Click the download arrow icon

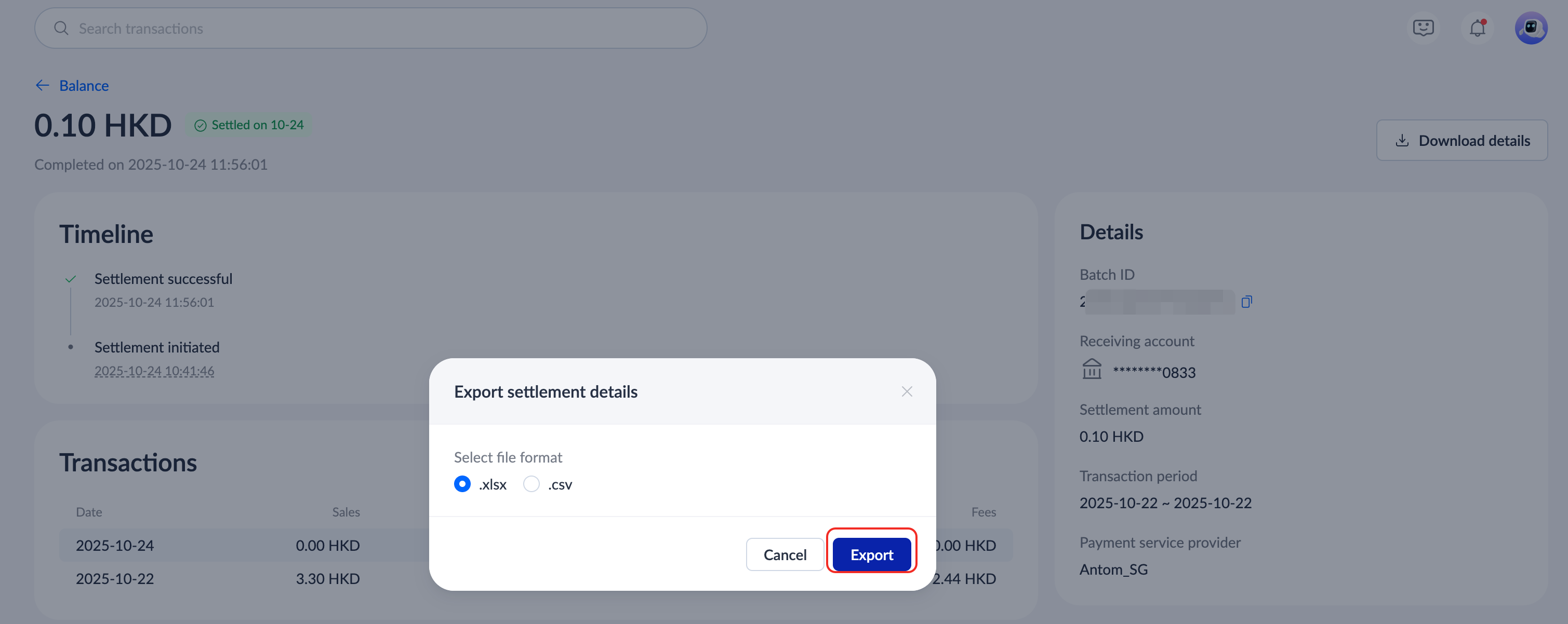tap(1402, 141)
